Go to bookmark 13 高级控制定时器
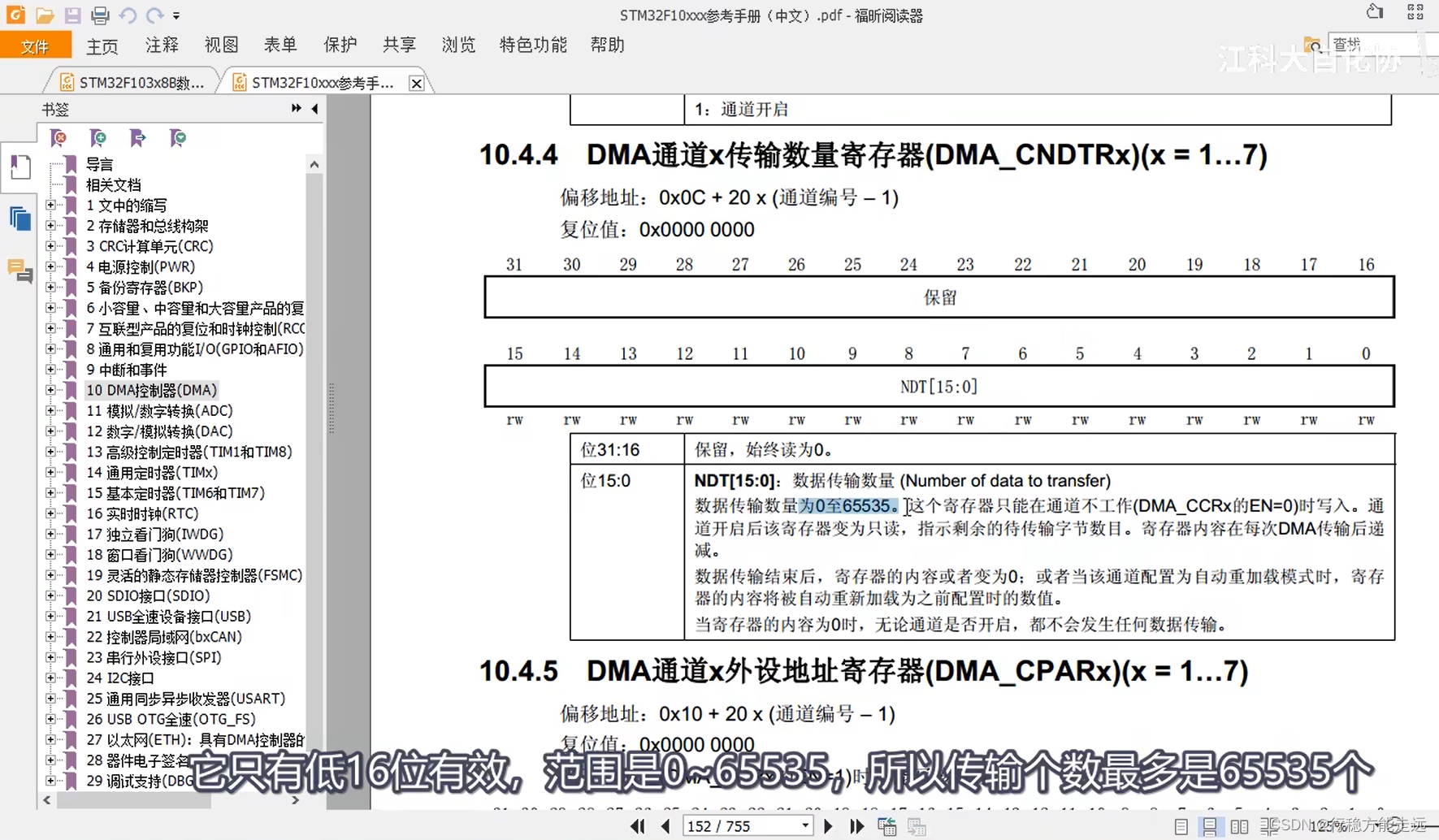This screenshot has height=840, width=1439. tap(189, 452)
